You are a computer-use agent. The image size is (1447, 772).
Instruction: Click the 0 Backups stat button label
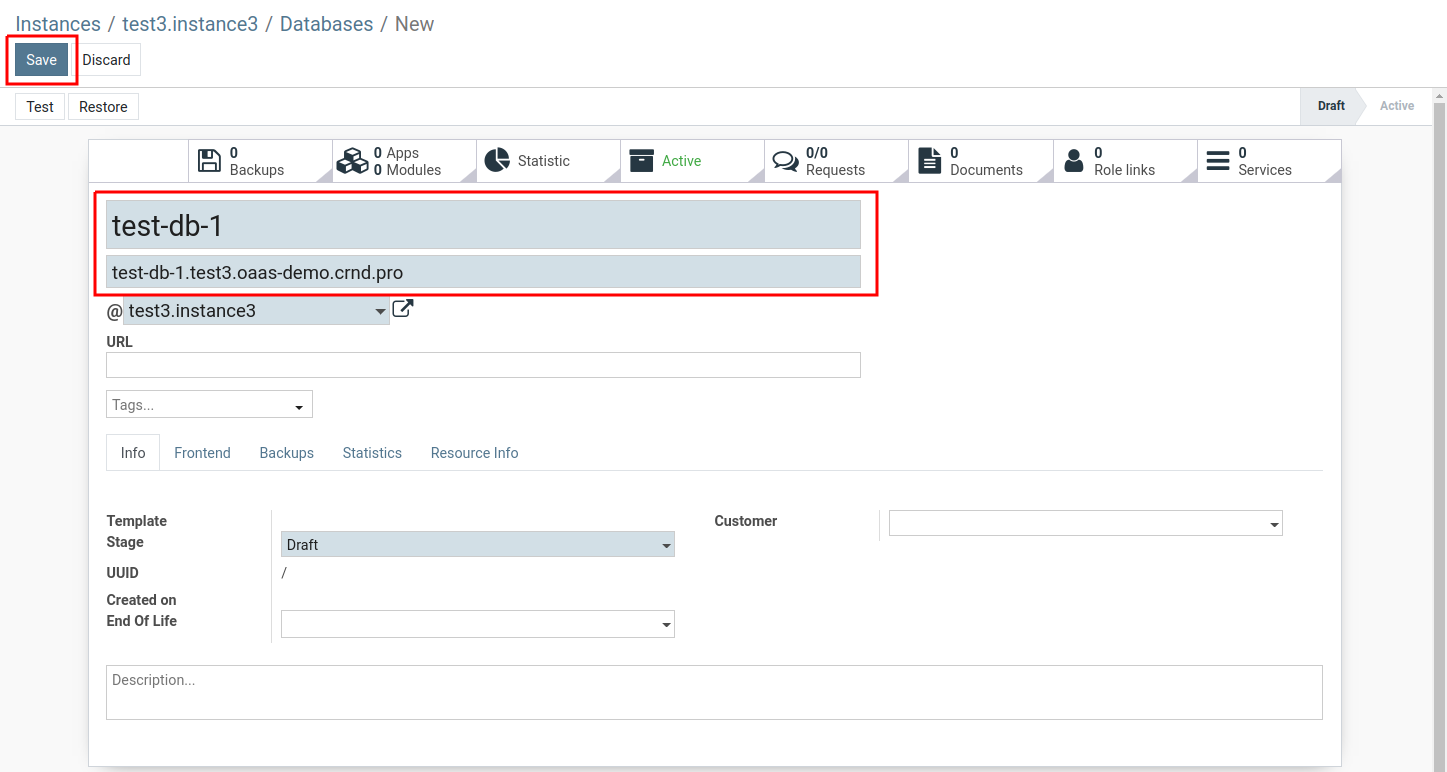coord(257,161)
